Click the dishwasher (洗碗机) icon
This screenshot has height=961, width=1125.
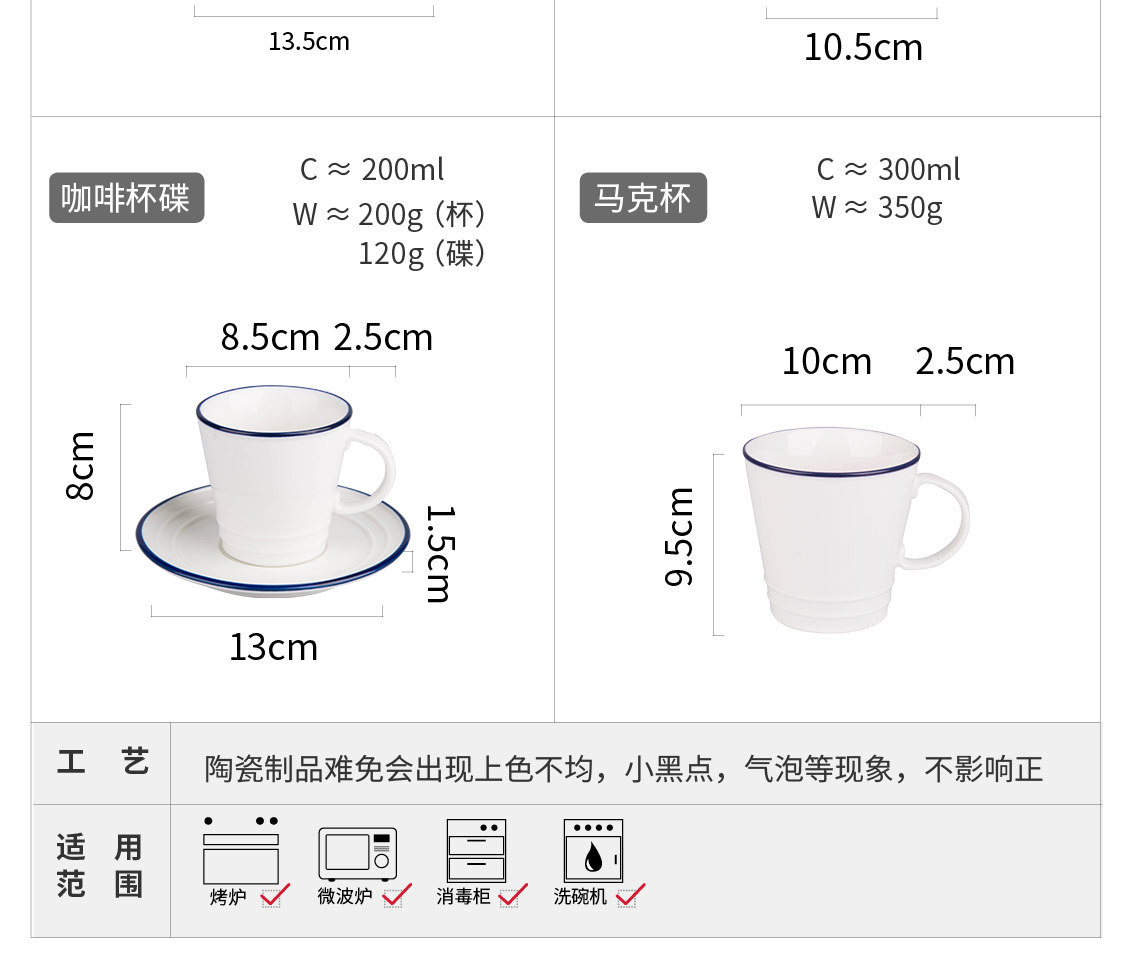coord(593,850)
